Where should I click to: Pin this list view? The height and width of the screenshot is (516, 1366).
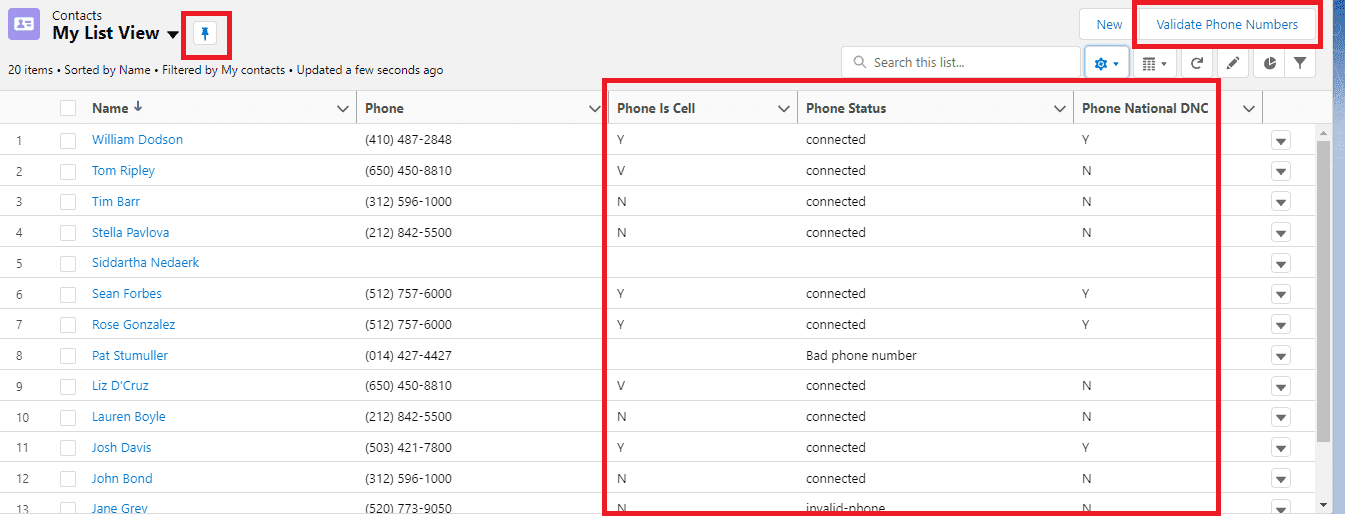click(x=204, y=34)
